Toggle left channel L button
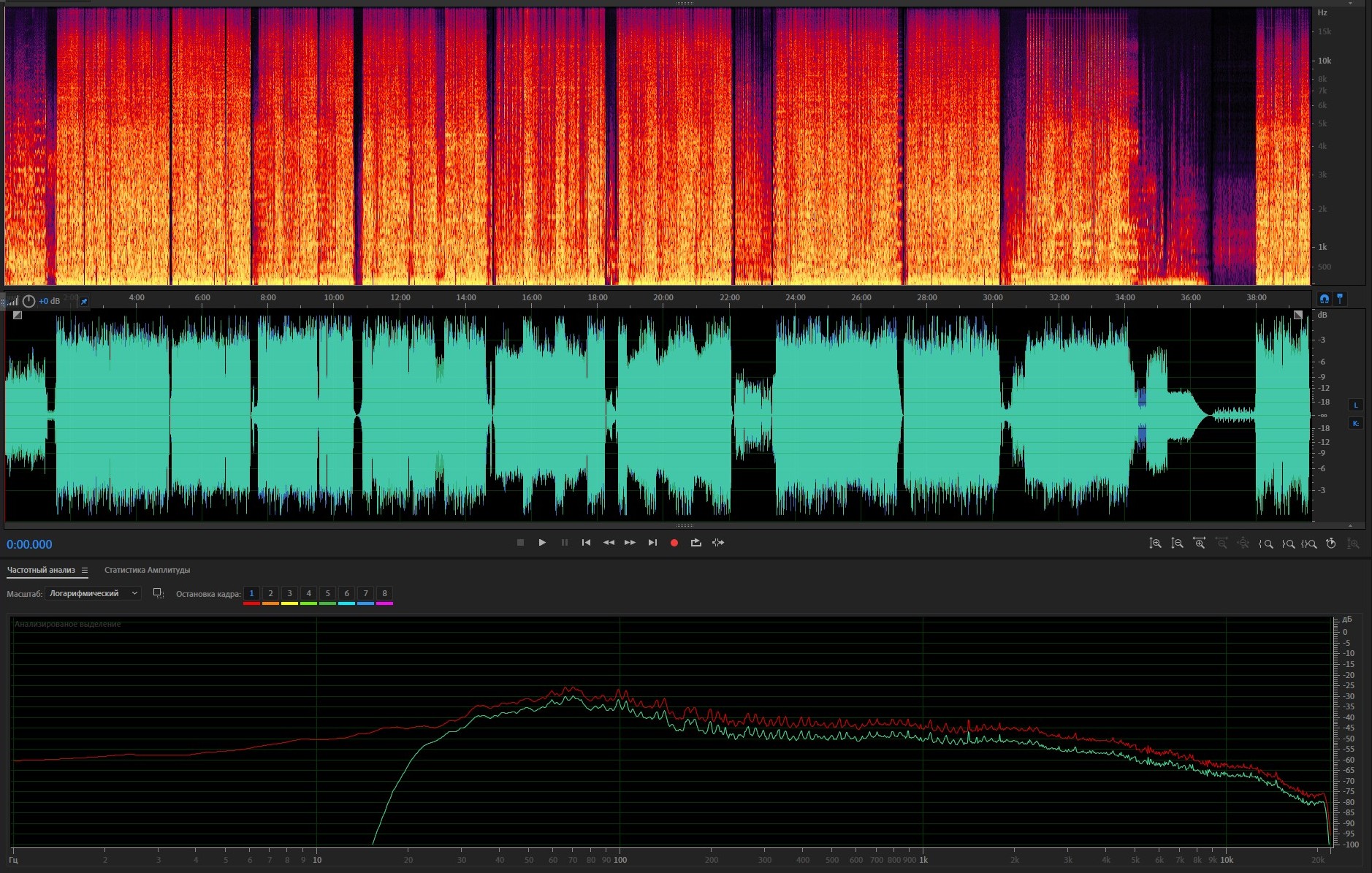This screenshot has width=1372, height=873. 1356,405
